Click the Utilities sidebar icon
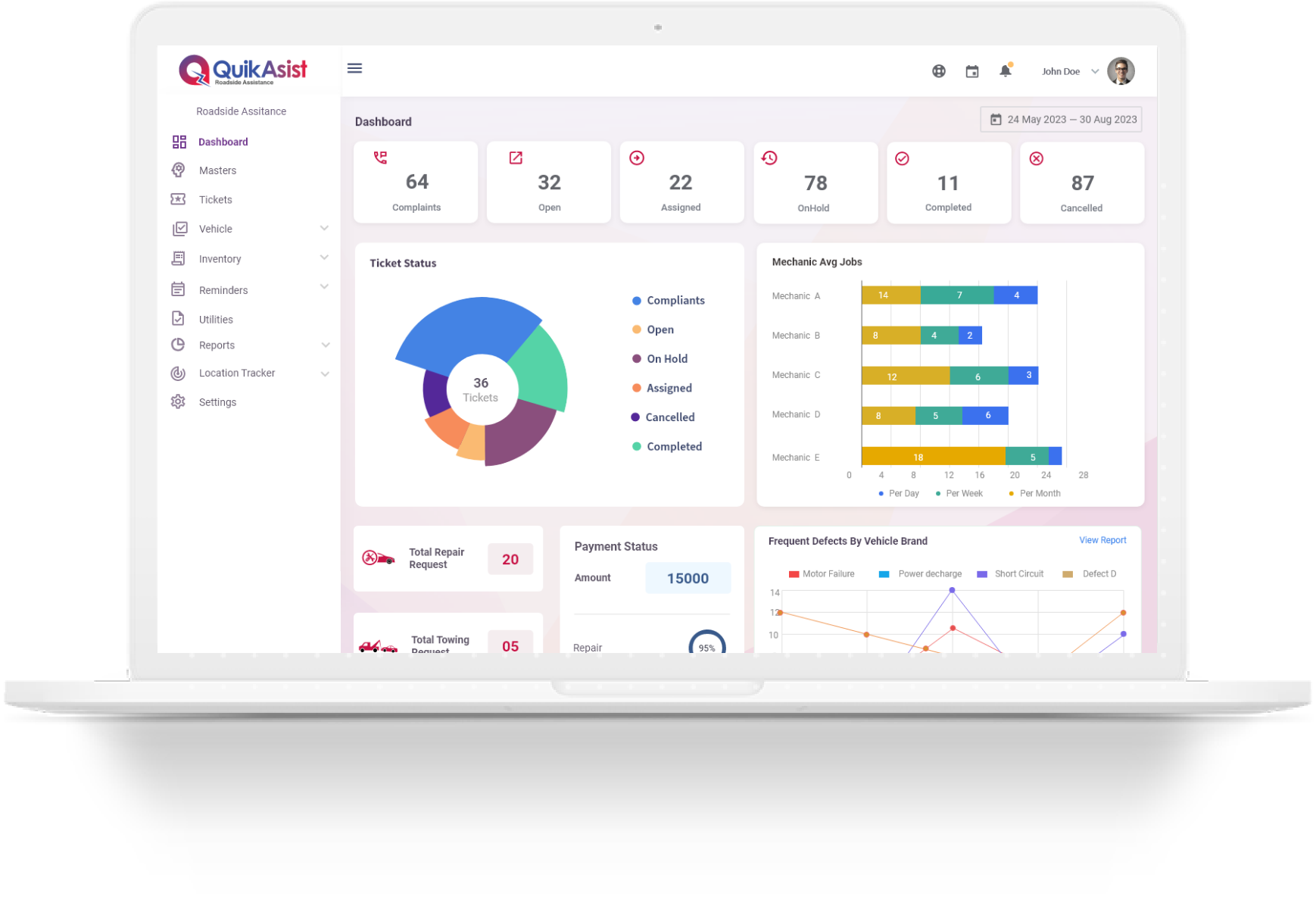 pos(178,318)
